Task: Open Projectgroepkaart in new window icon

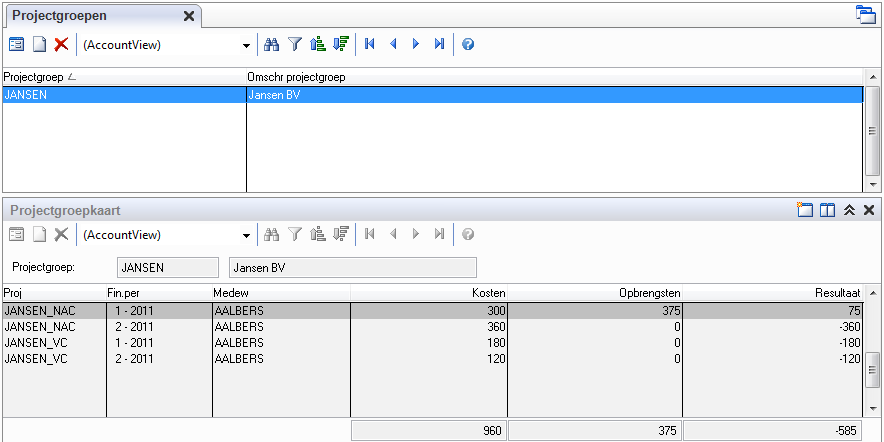Action: (805, 210)
